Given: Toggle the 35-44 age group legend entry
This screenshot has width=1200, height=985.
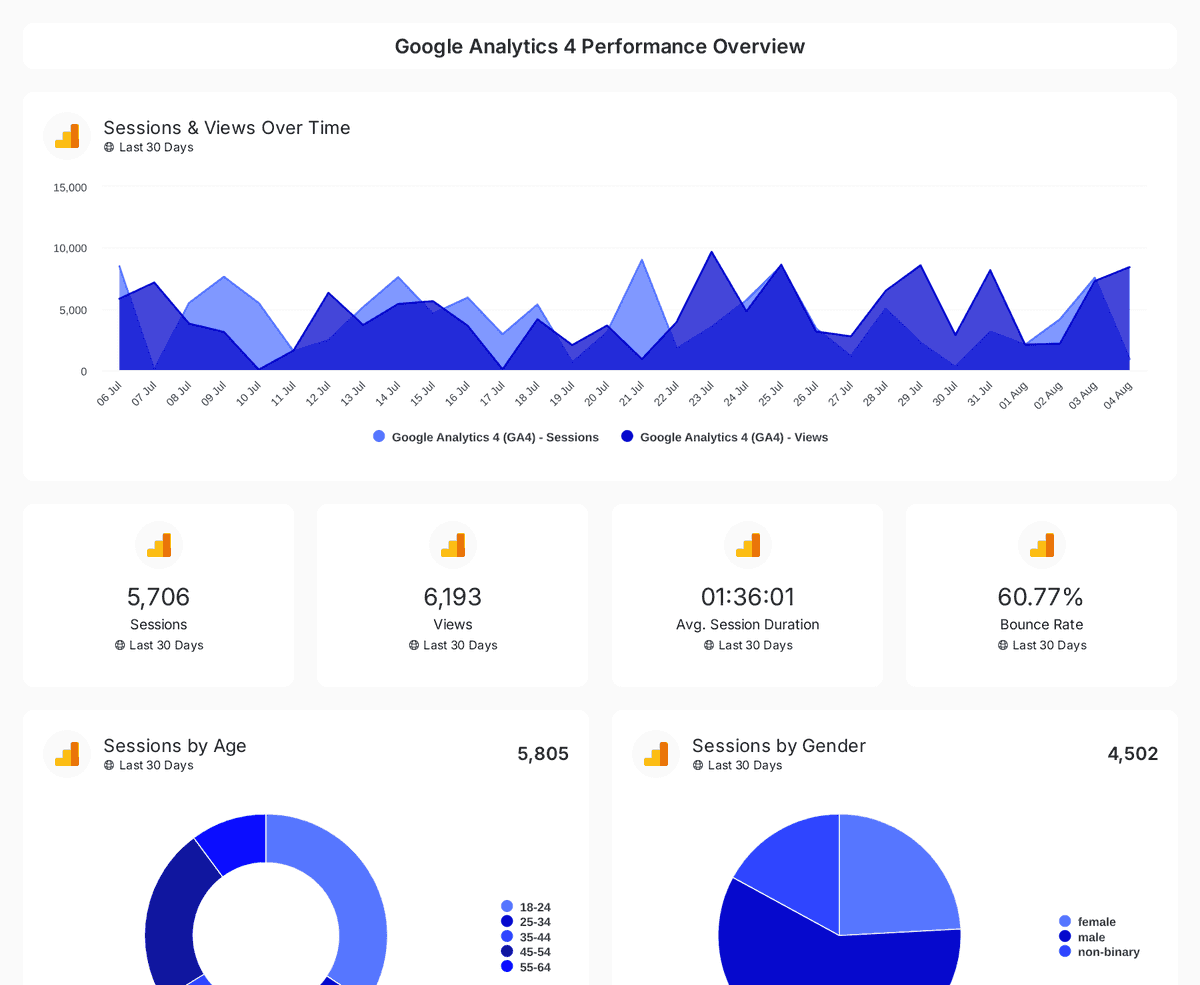Looking at the screenshot, I should pyautogui.click(x=526, y=937).
